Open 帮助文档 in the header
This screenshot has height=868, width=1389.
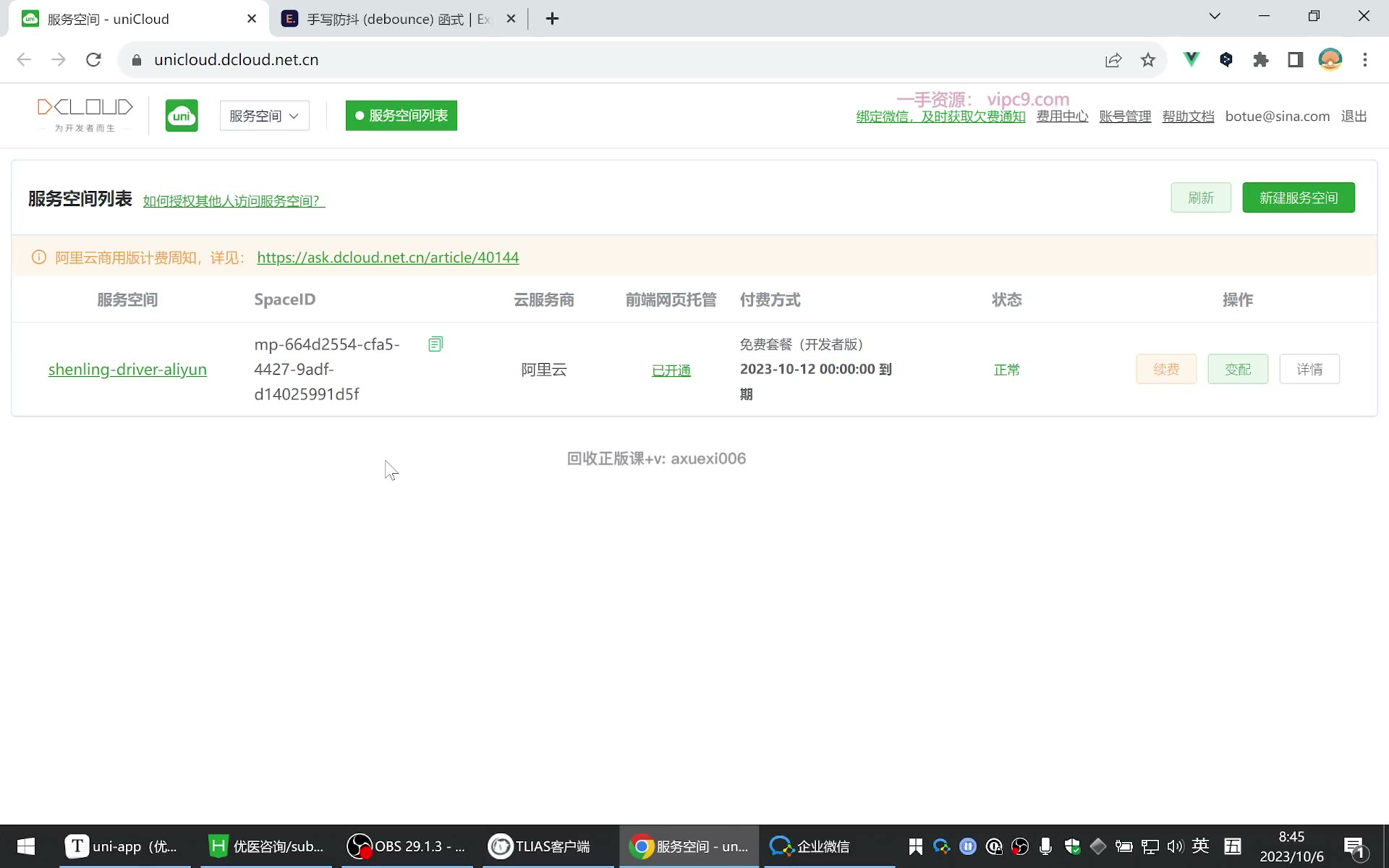(x=1188, y=116)
